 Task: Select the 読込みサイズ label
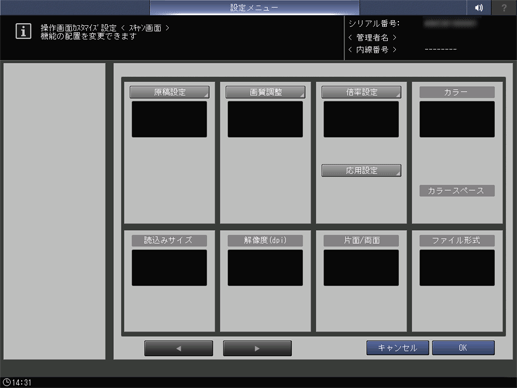pos(169,240)
